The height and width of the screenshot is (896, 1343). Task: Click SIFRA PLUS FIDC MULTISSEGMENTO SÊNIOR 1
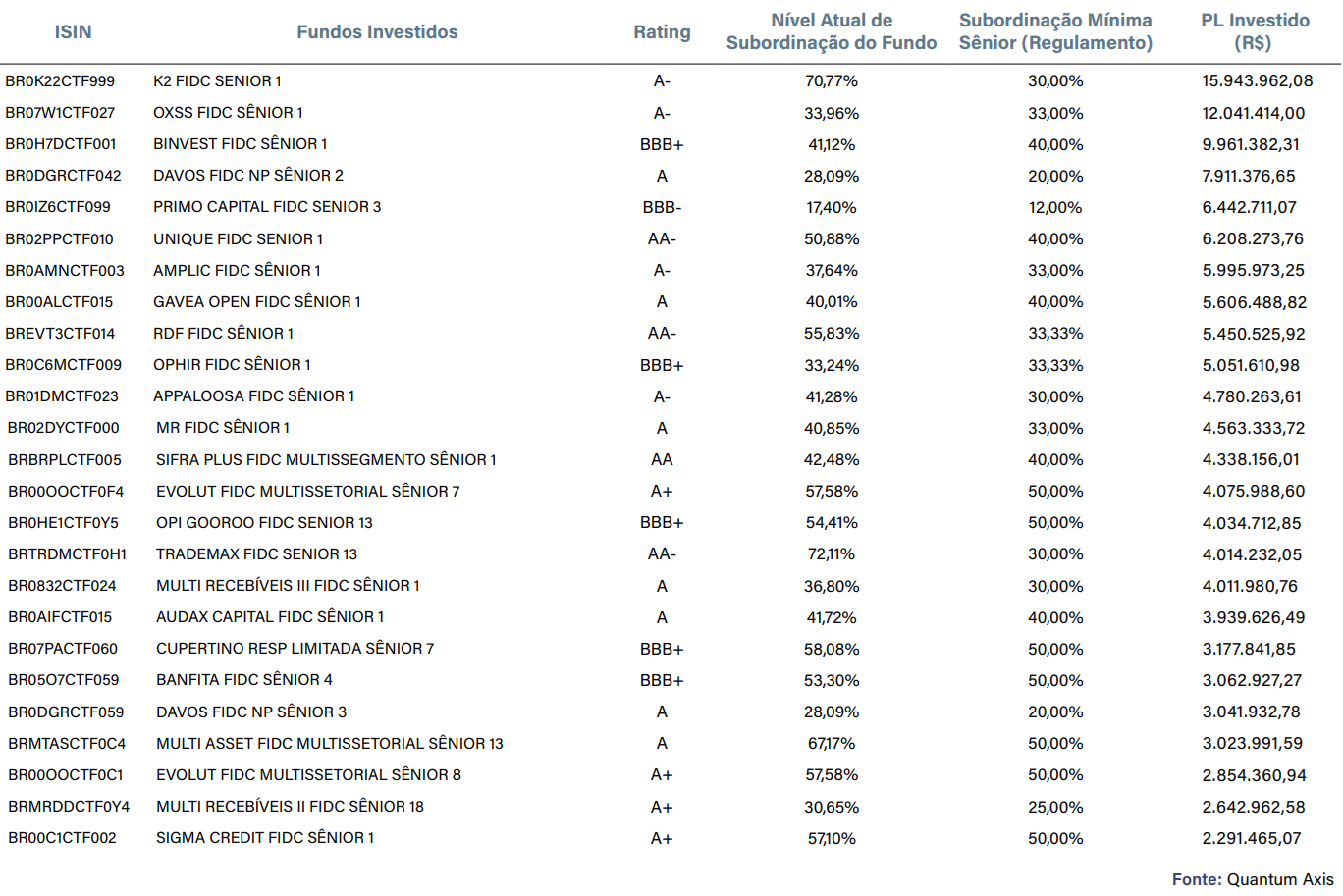[326, 460]
